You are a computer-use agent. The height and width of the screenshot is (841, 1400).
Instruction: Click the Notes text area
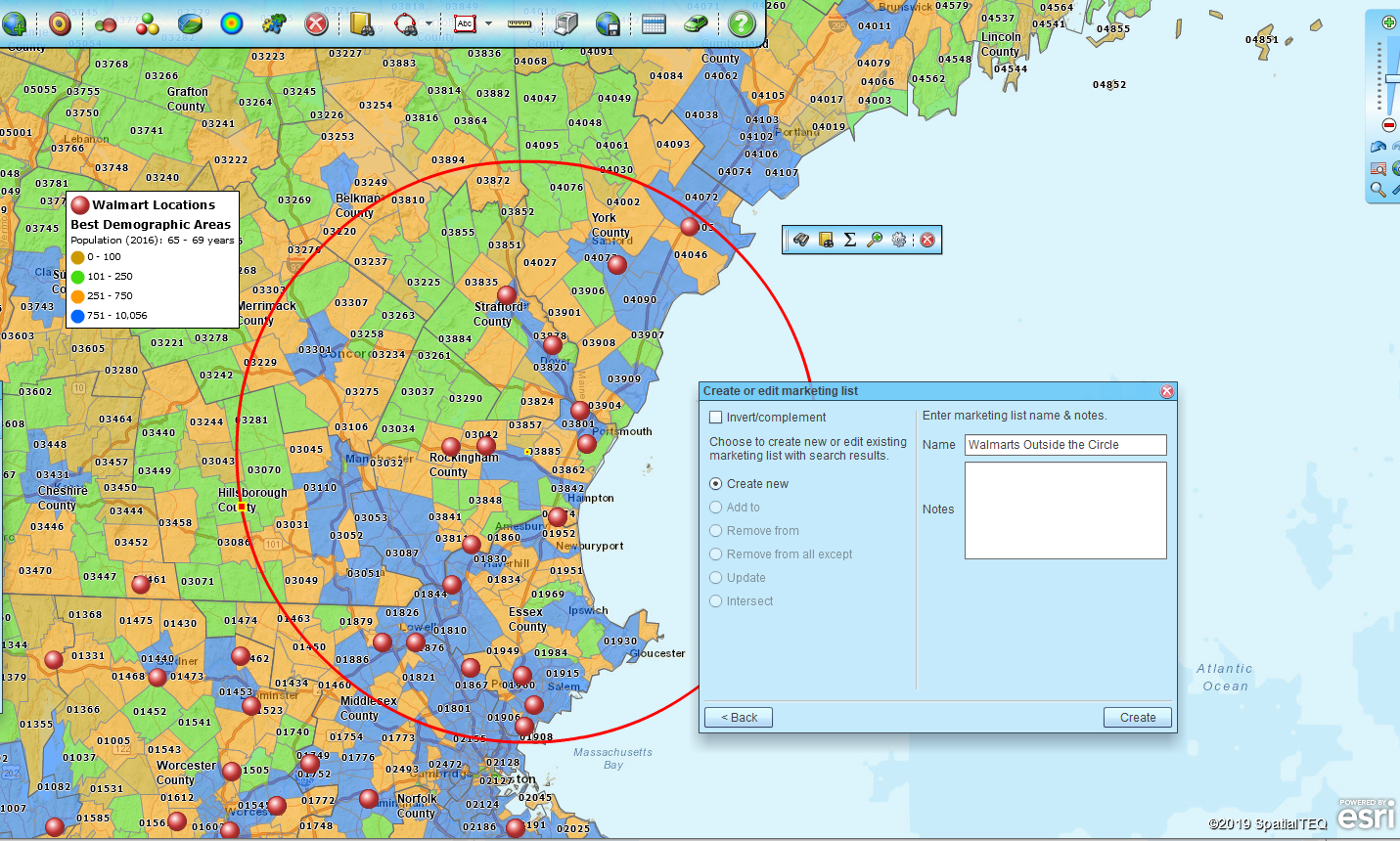click(x=1065, y=510)
